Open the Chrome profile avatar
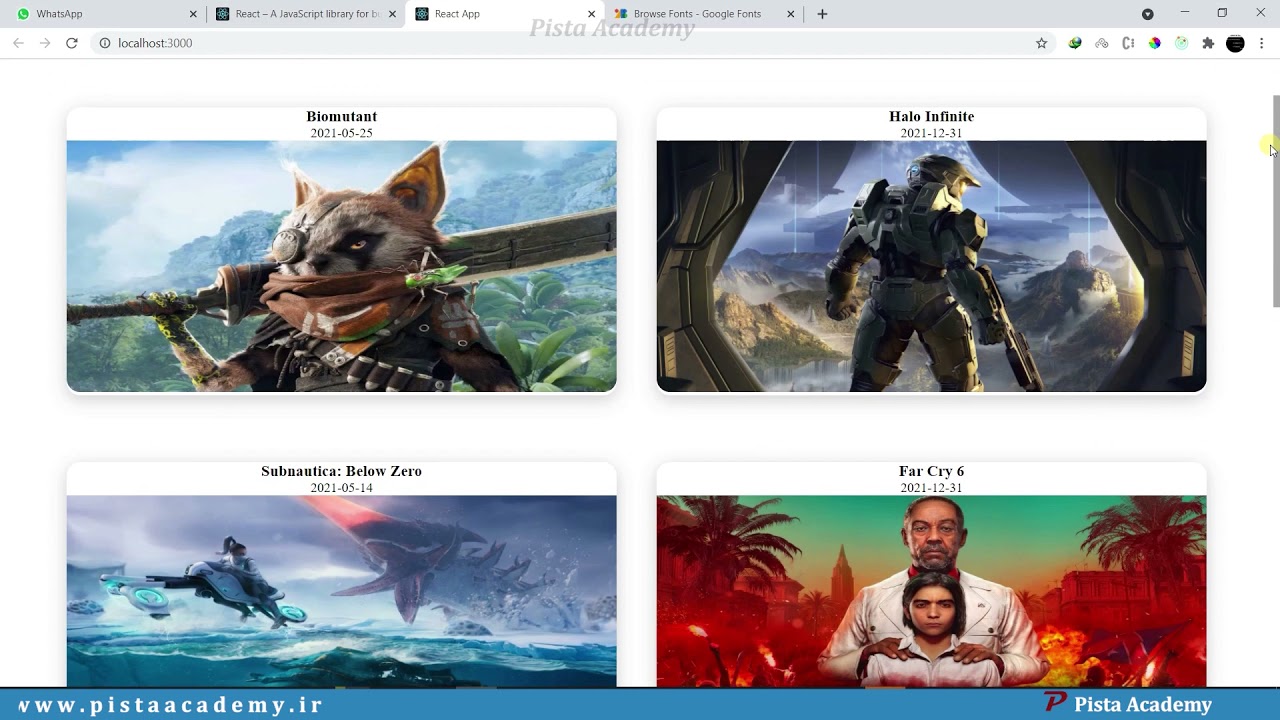This screenshot has height=720, width=1280. [1235, 43]
